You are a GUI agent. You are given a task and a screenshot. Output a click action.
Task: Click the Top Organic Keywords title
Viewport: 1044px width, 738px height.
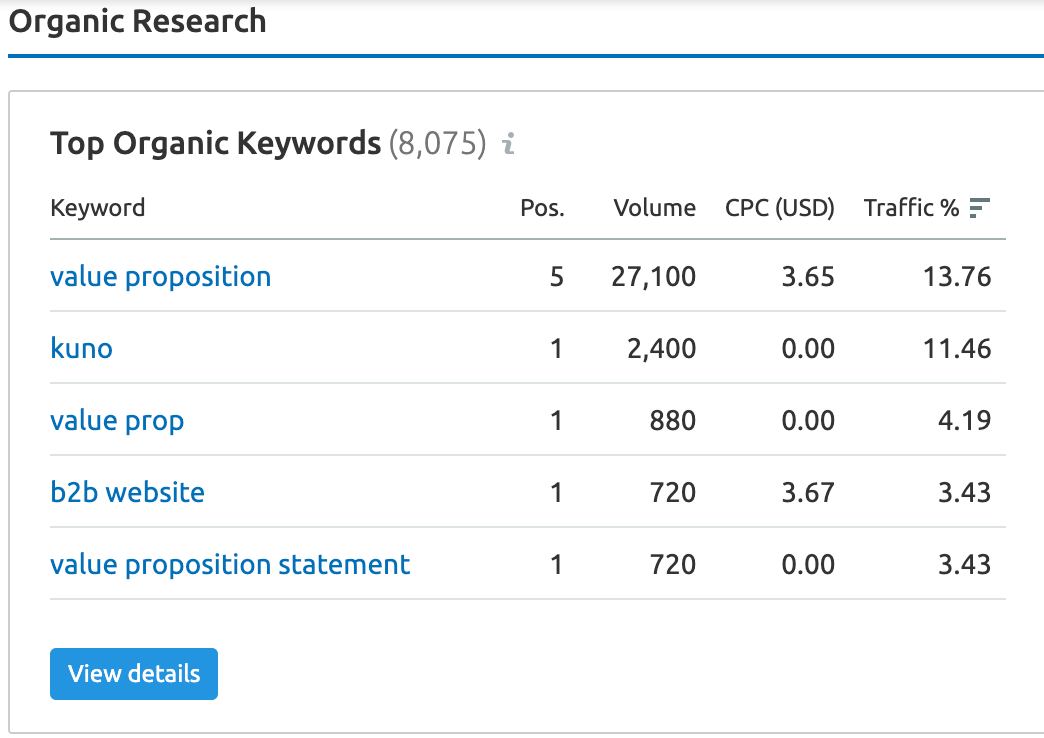tap(215, 144)
